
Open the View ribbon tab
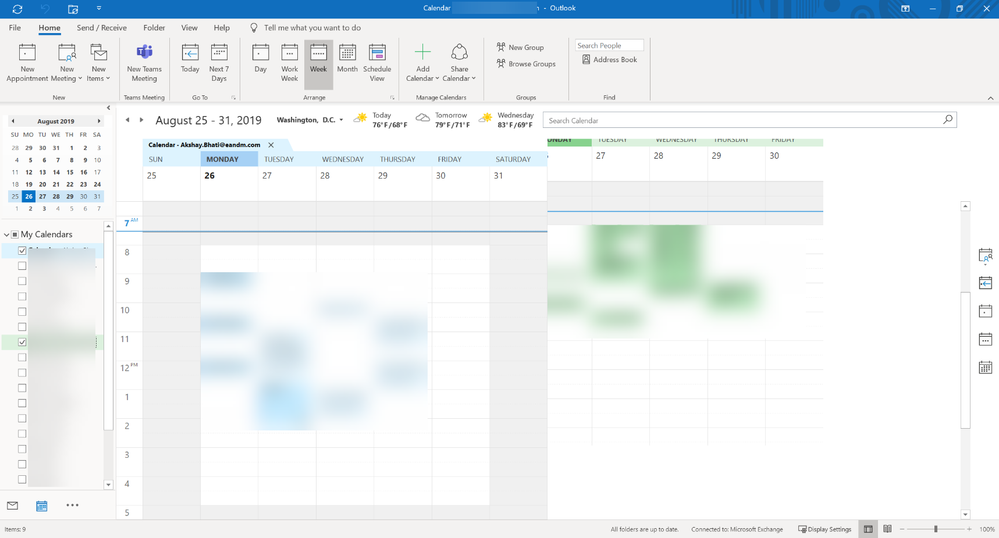click(189, 28)
